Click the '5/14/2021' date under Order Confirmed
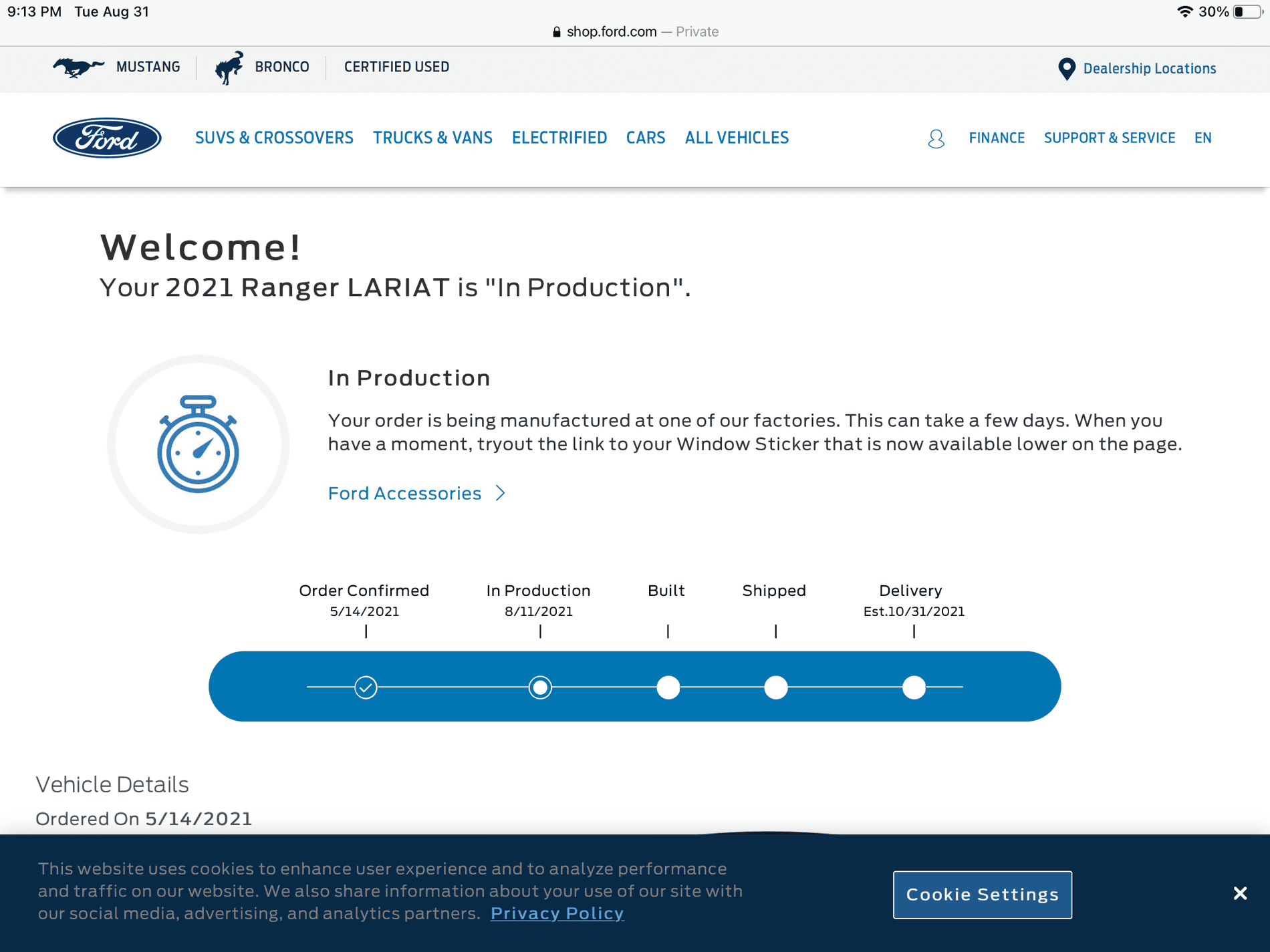The width and height of the screenshot is (1270, 952). (364, 611)
